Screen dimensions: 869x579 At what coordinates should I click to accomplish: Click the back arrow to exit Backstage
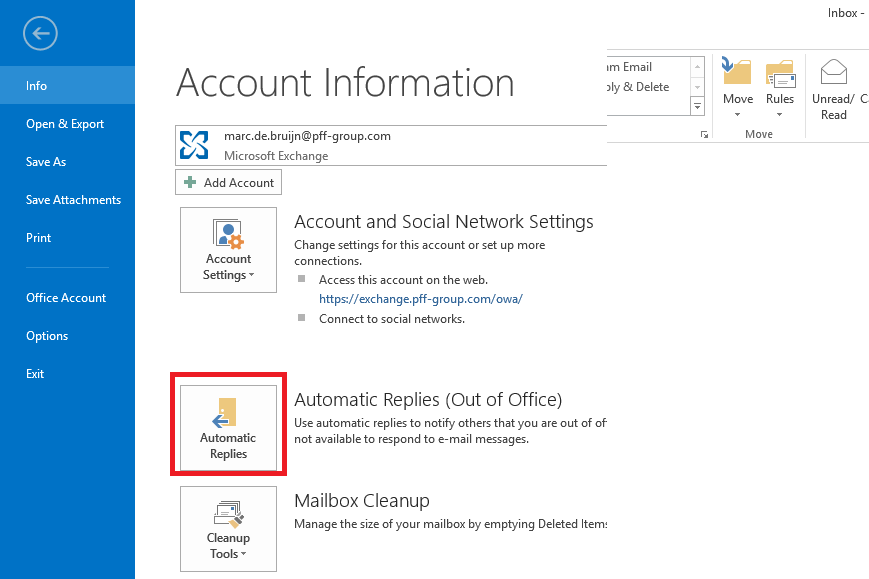coord(41,34)
